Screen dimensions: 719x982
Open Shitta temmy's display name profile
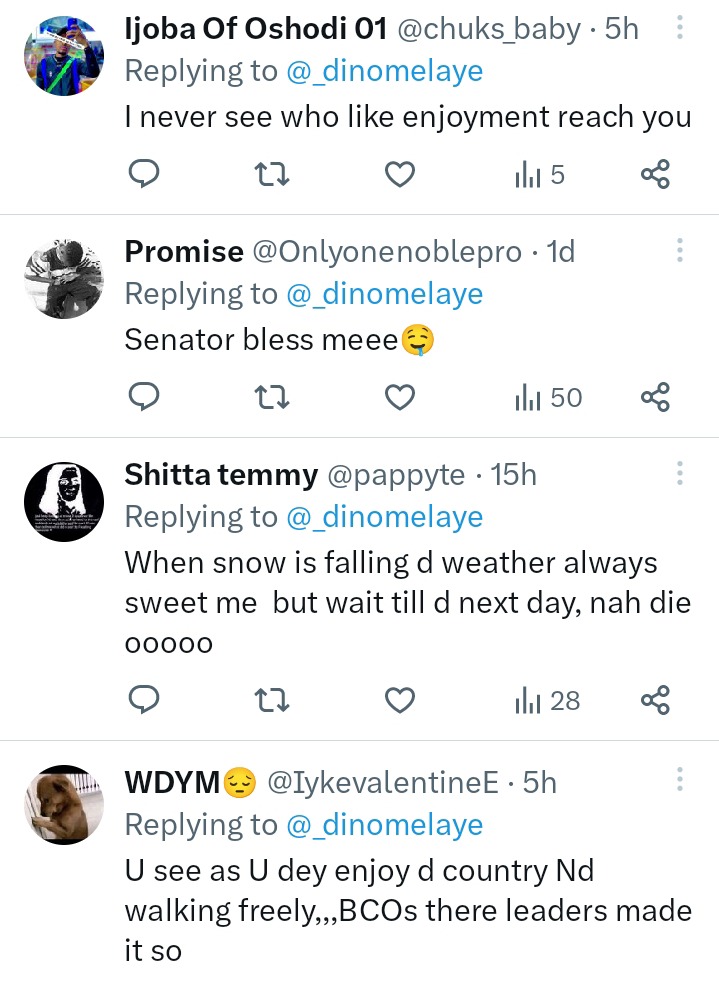click(x=221, y=475)
